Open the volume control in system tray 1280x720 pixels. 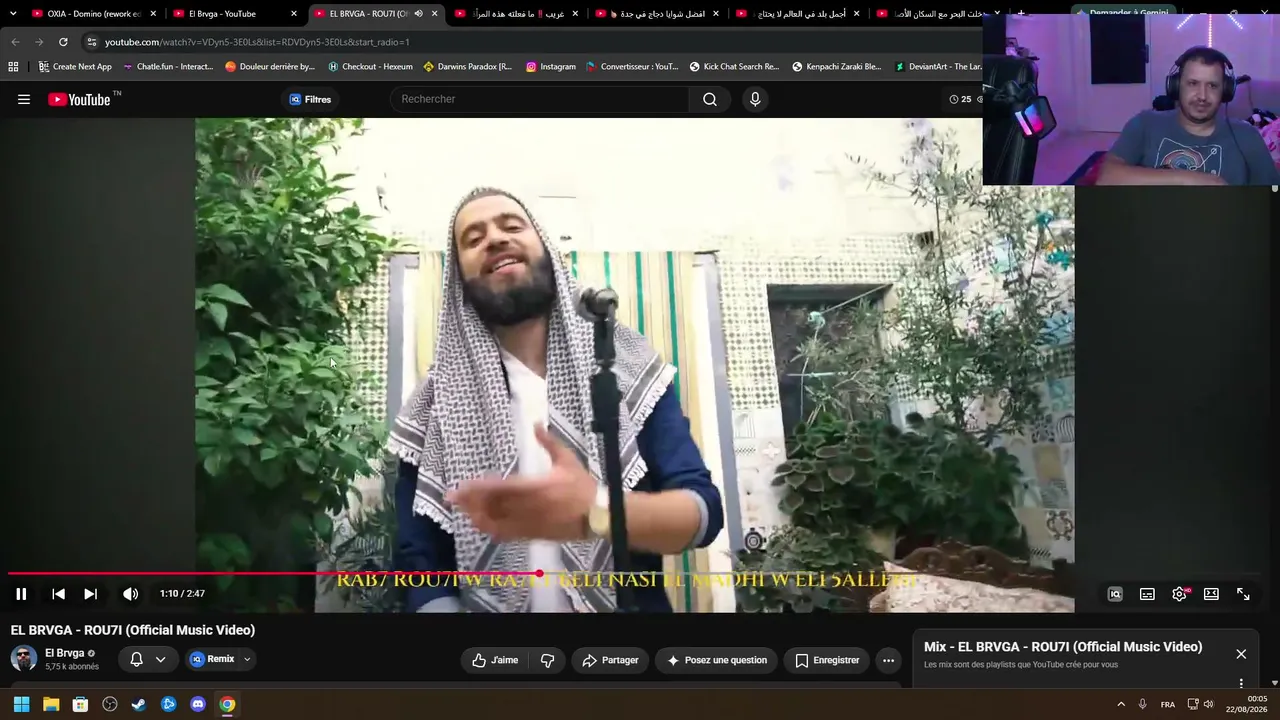(x=1208, y=704)
